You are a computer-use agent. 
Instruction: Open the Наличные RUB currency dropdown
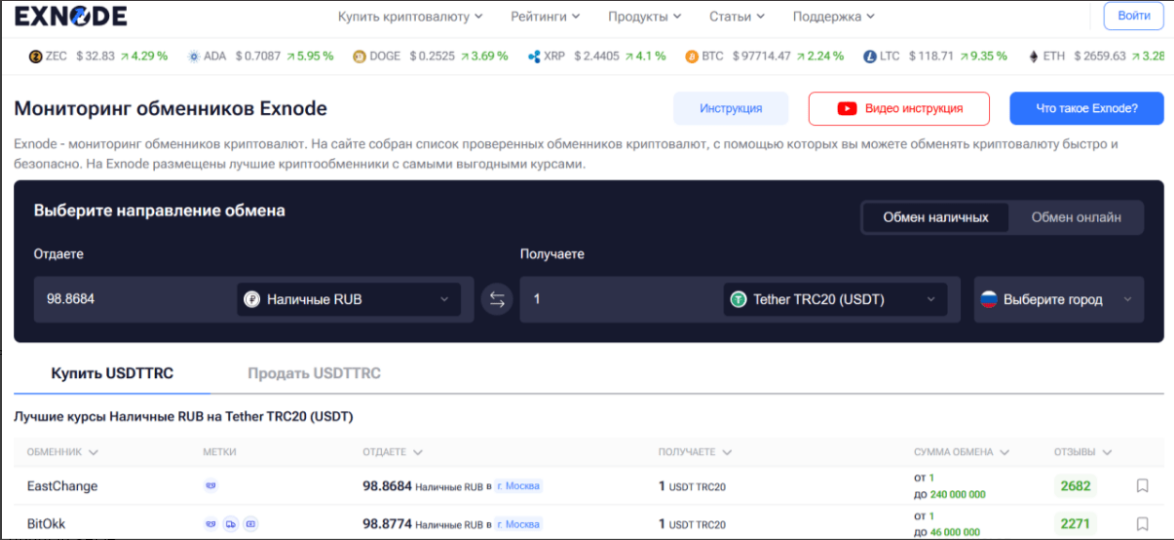tap(349, 300)
